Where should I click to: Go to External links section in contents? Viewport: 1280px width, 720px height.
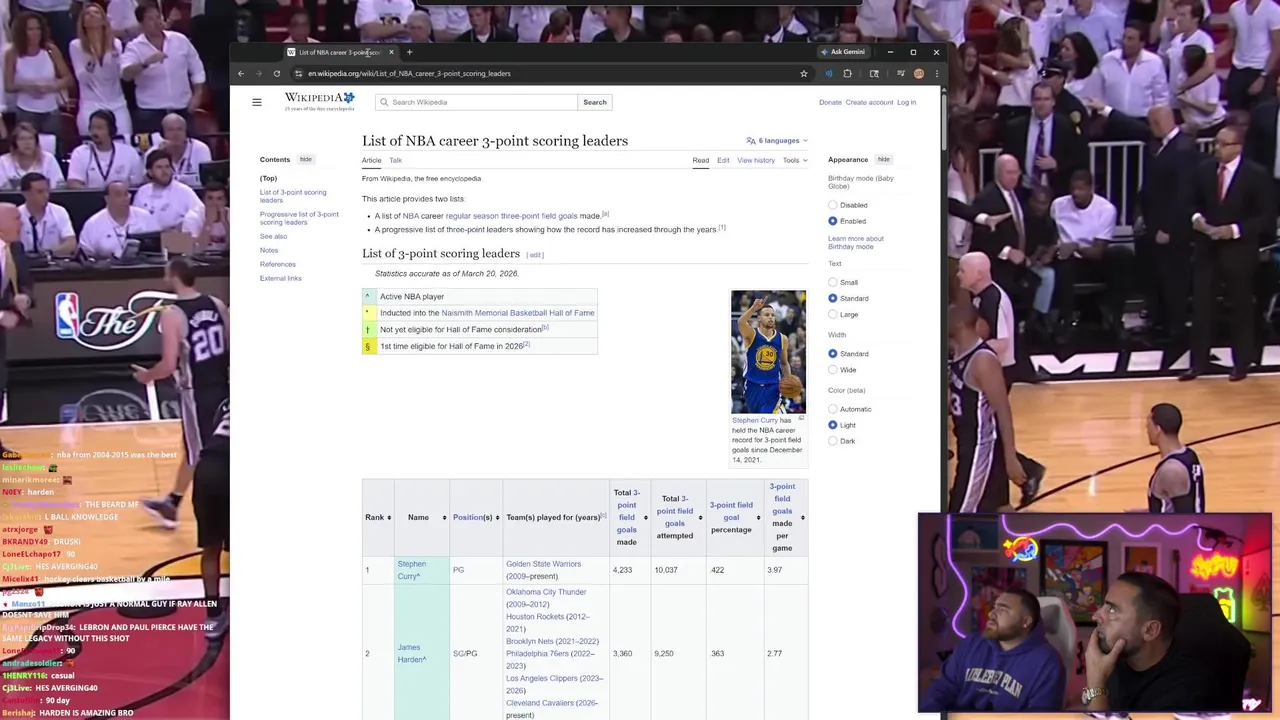click(x=280, y=278)
